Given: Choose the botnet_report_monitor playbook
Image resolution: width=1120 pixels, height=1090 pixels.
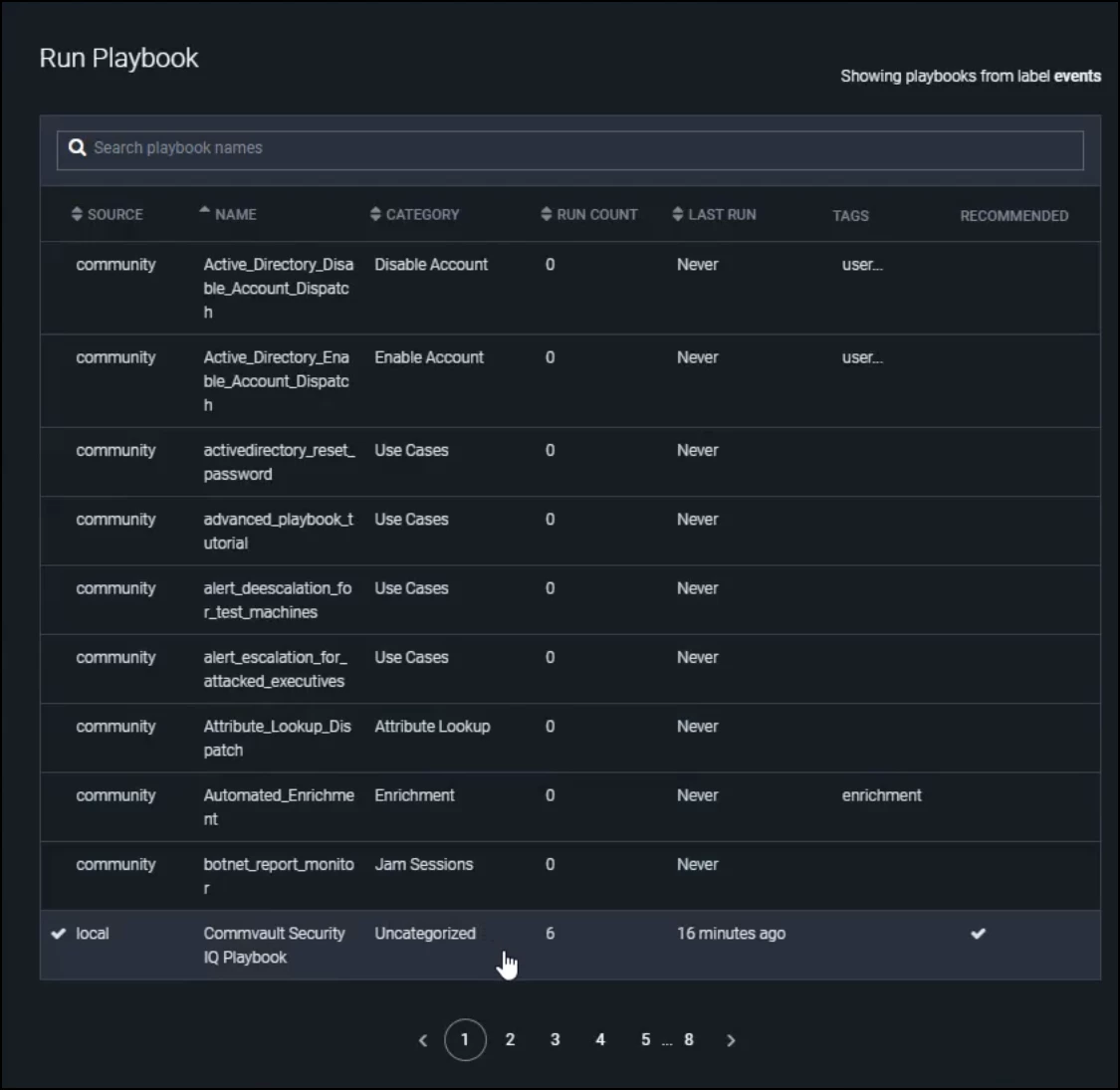Looking at the screenshot, I should (x=278, y=876).
